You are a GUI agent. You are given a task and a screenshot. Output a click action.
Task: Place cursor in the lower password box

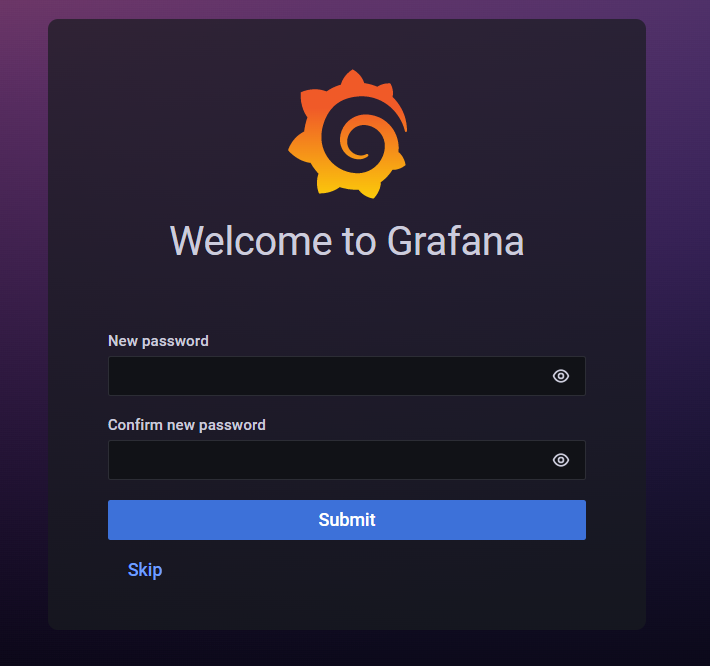(347, 460)
